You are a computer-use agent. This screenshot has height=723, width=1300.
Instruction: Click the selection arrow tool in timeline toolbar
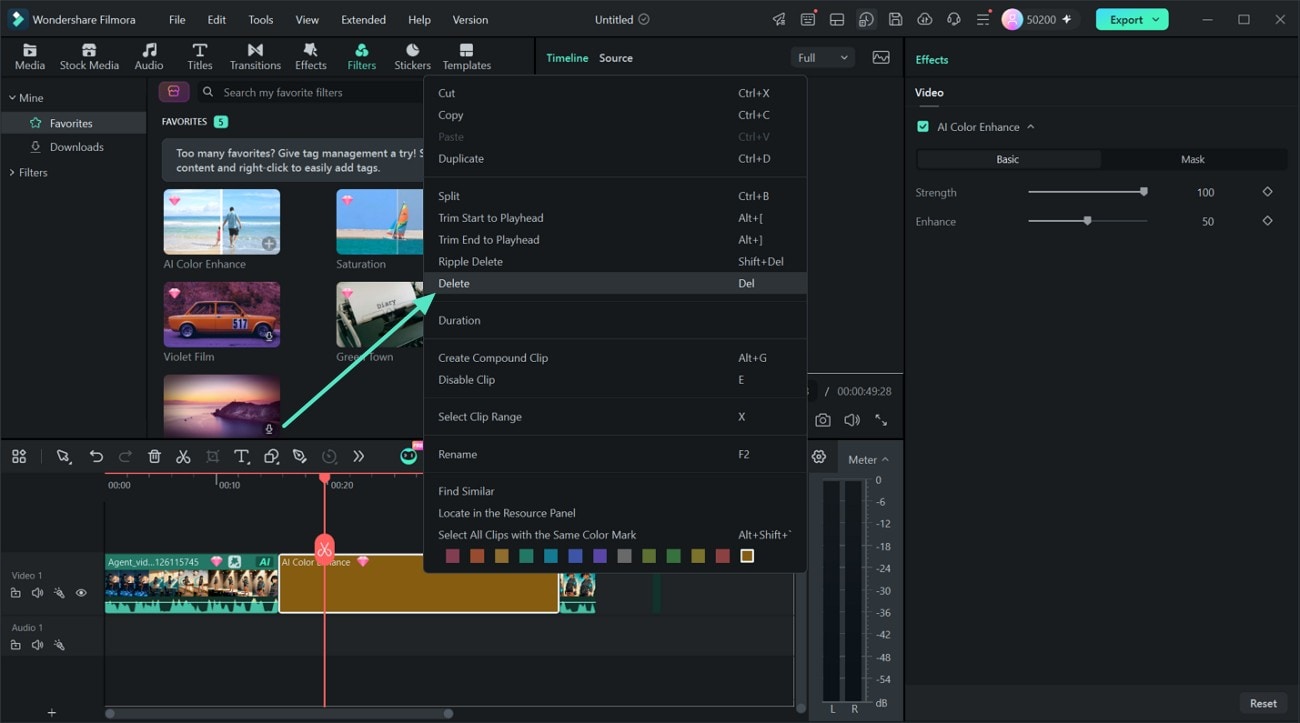[64, 456]
